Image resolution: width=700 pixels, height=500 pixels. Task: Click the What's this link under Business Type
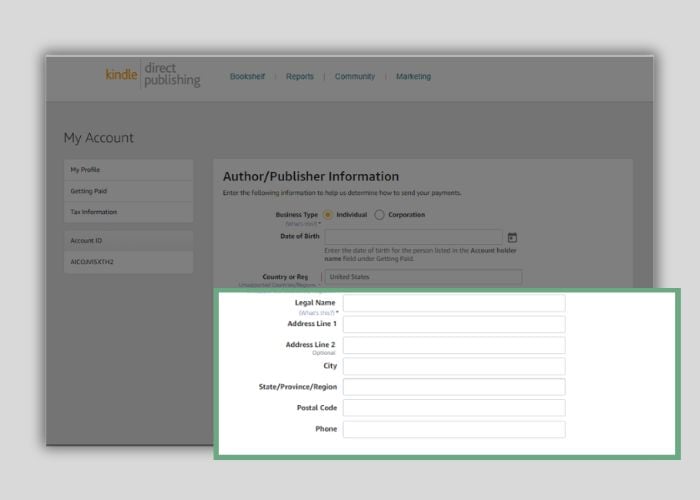point(301,224)
